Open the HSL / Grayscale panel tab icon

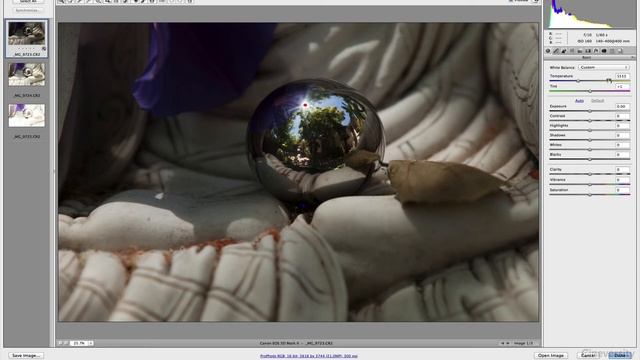tap(572, 51)
